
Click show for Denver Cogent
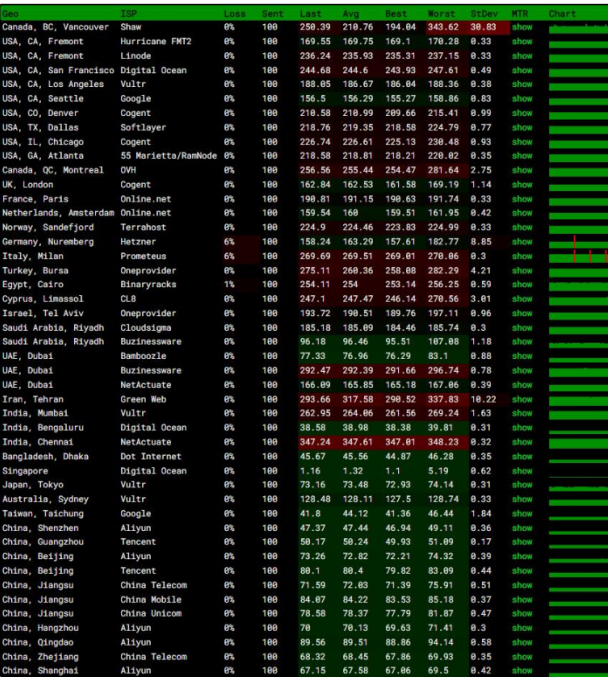(522, 113)
